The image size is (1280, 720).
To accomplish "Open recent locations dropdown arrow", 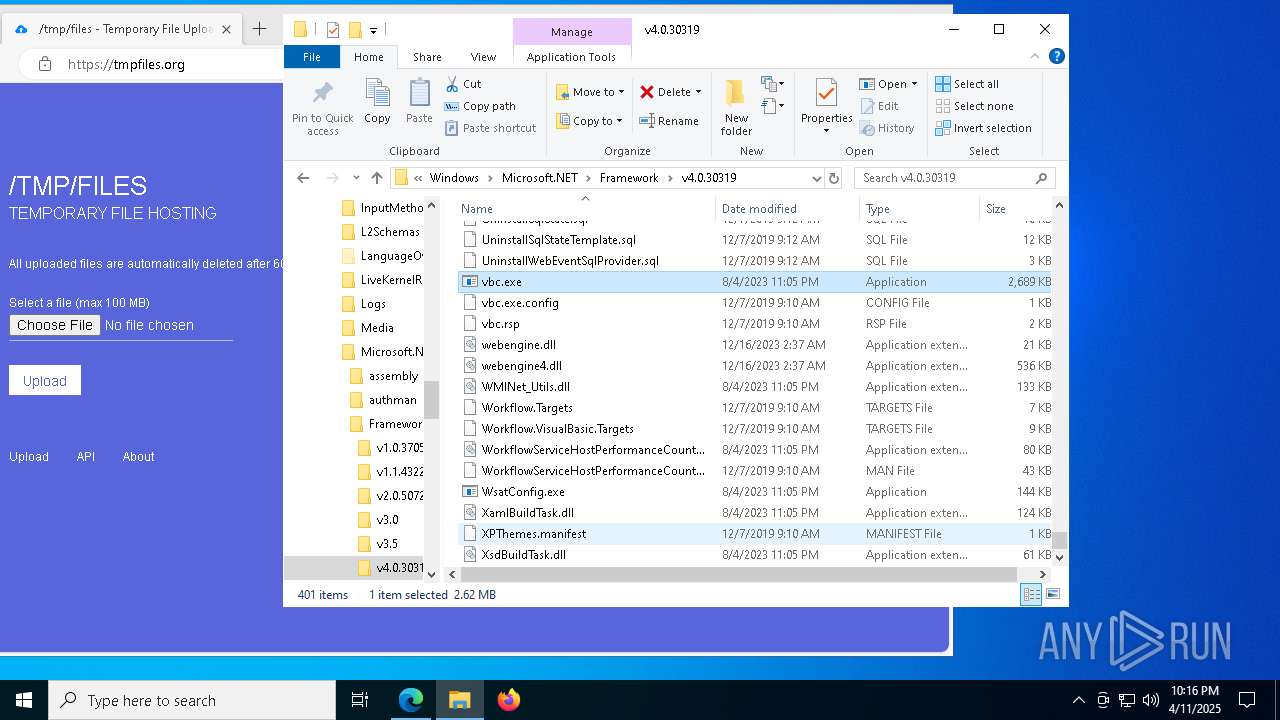I will (356, 178).
